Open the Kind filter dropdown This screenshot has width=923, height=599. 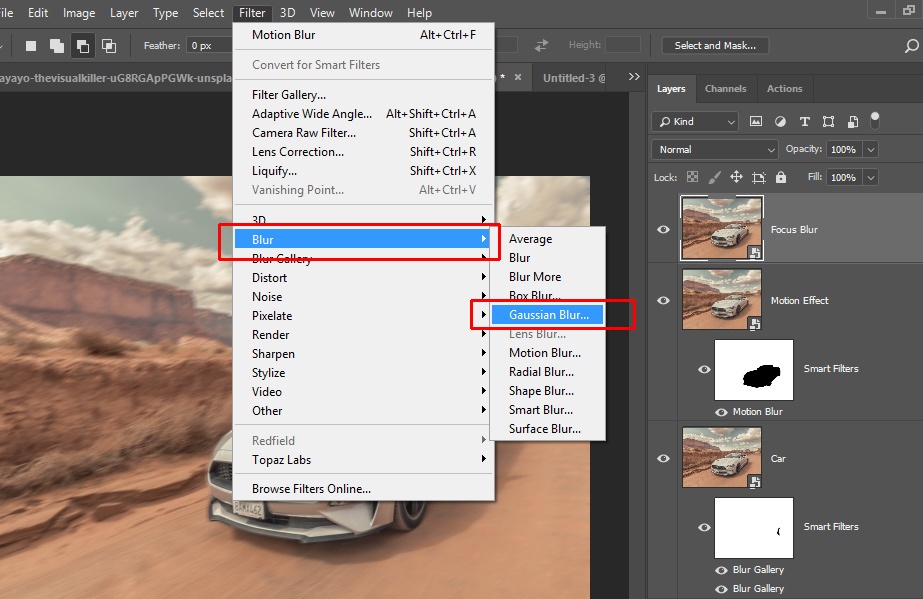(694, 121)
